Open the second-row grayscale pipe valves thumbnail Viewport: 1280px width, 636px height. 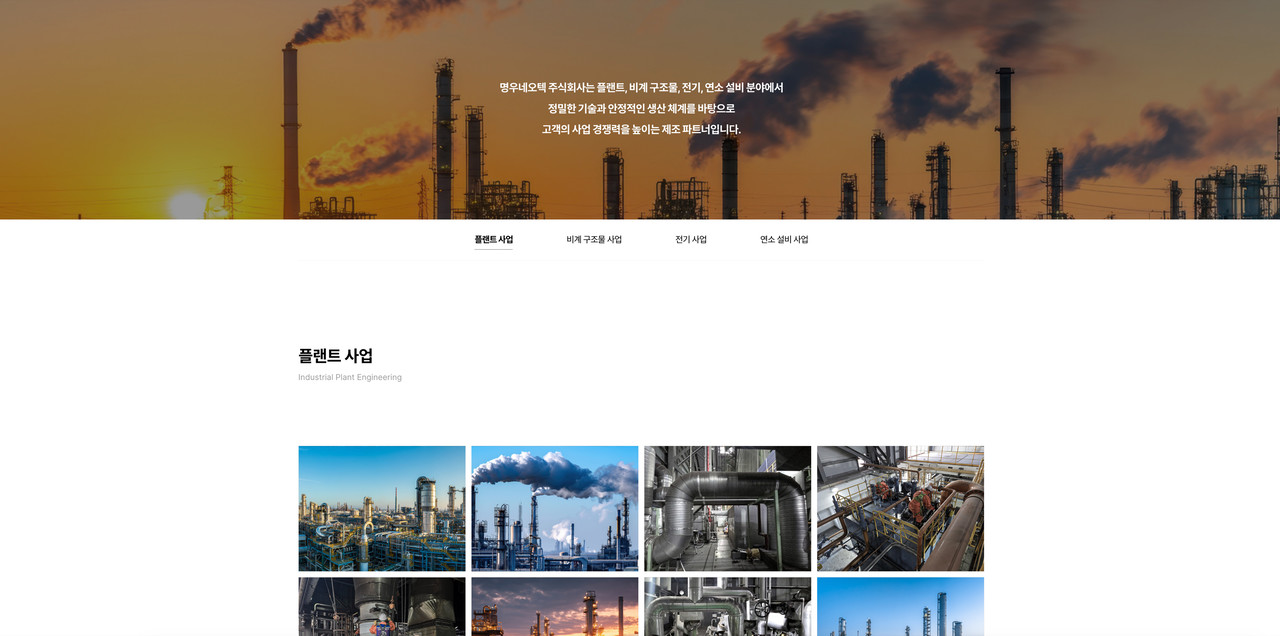[728, 606]
